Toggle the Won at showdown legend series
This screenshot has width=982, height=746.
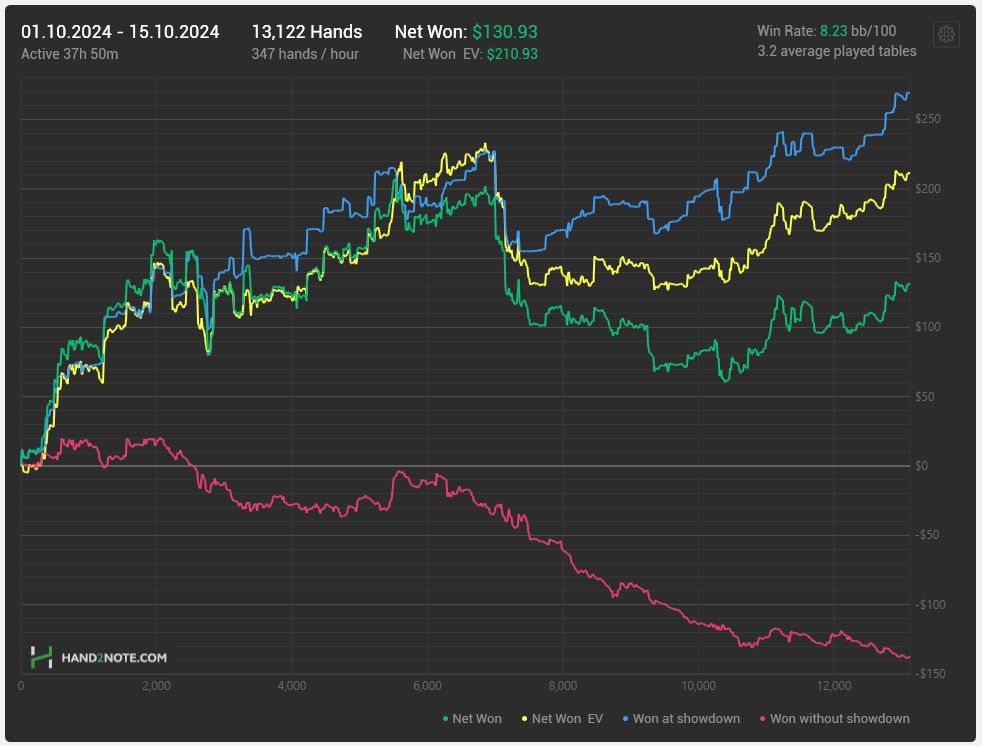tap(681, 718)
